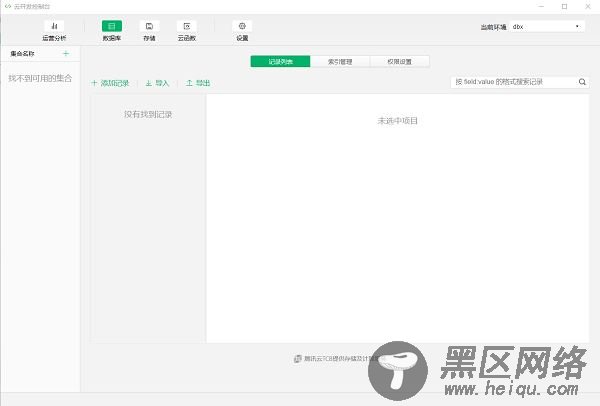Switch to the 权限设置 tab
This screenshot has height=406, width=600.
click(399, 62)
